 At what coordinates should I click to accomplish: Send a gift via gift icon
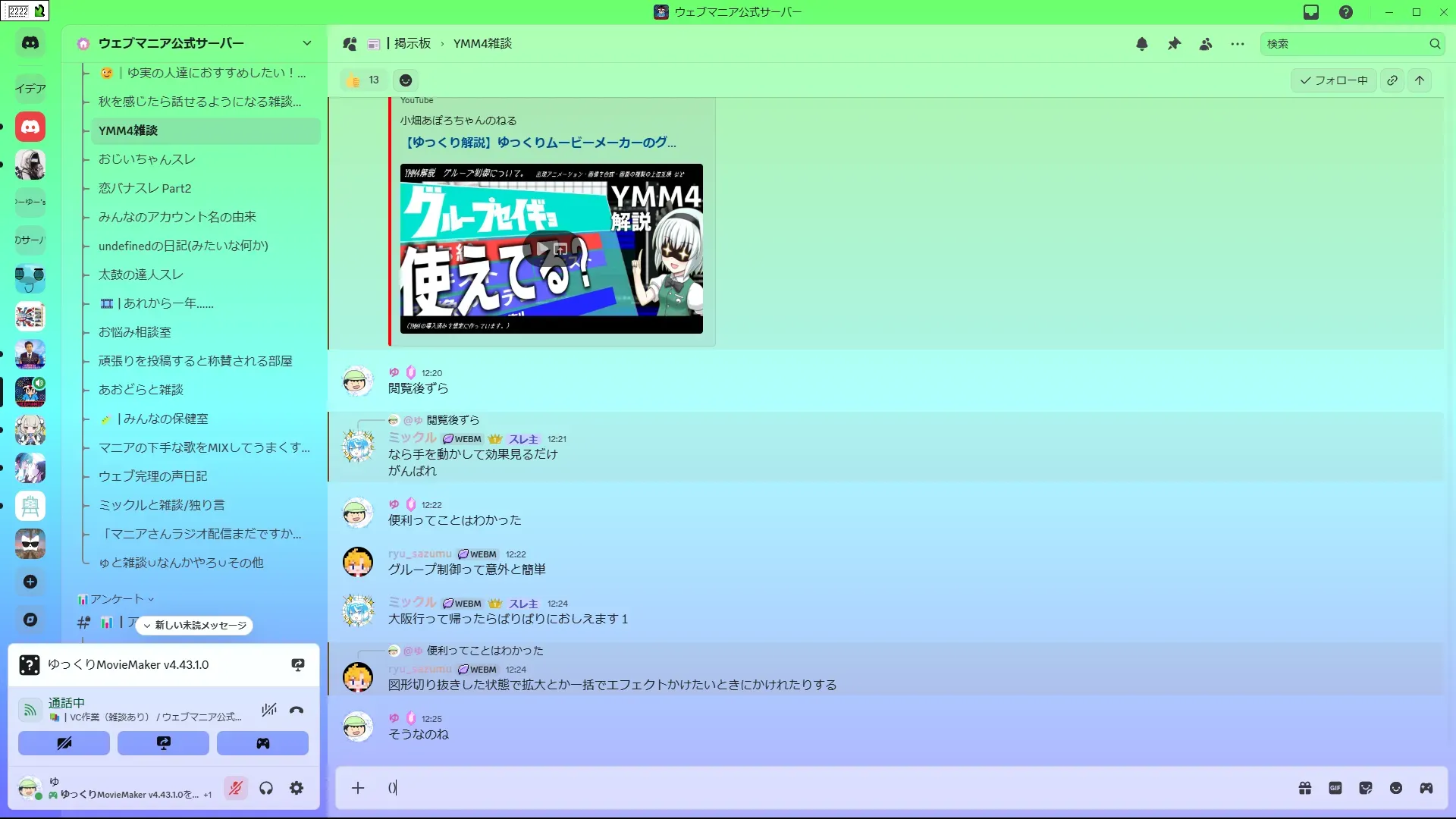tap(1305, 788)
